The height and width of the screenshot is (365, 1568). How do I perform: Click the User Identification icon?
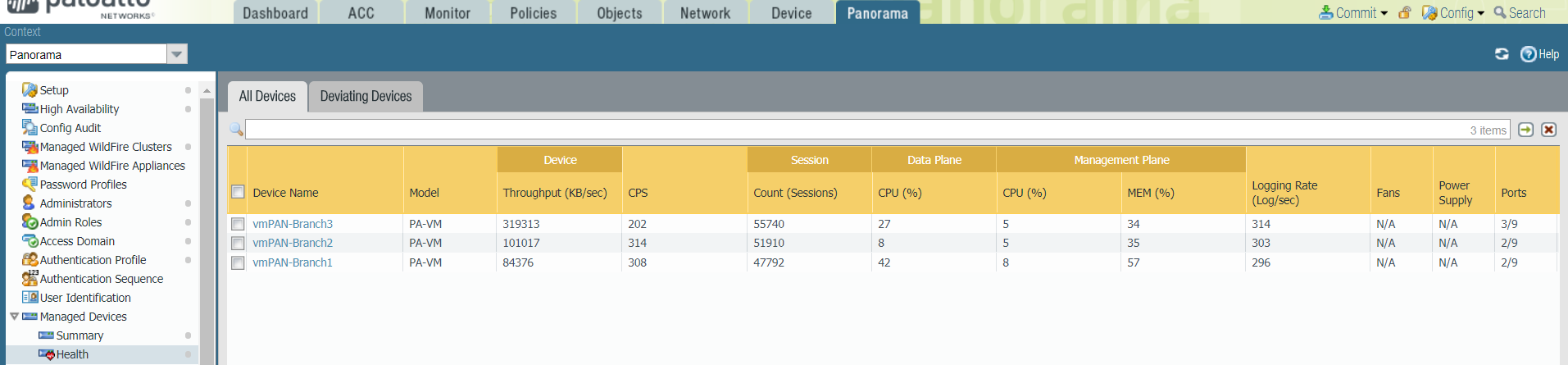[30, 298]
